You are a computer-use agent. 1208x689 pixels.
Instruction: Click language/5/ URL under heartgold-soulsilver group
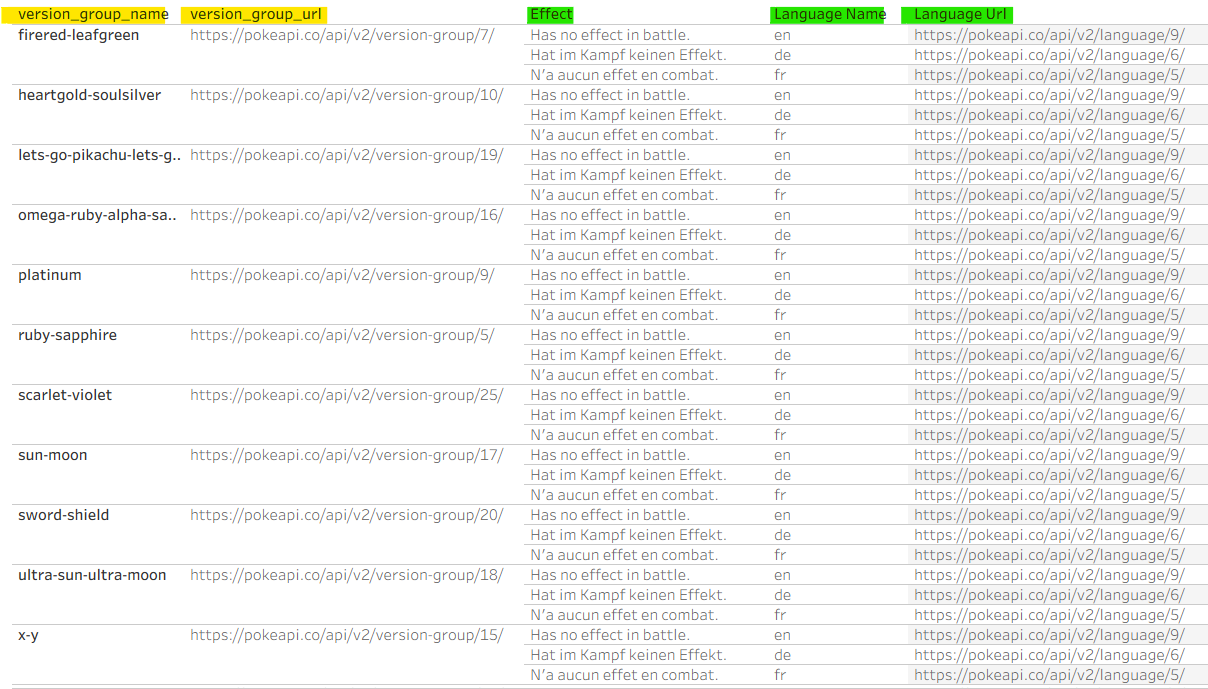(1049, 135)
